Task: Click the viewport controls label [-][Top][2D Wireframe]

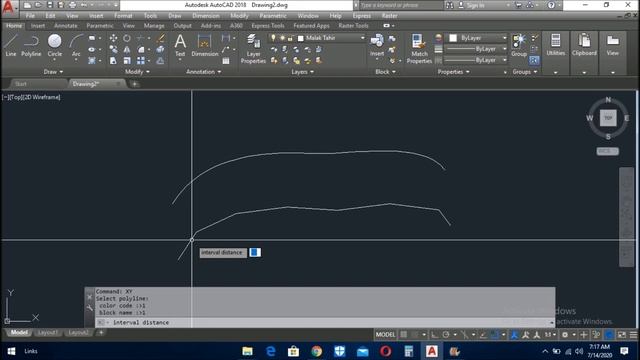Action: click(x=31, y=97)
